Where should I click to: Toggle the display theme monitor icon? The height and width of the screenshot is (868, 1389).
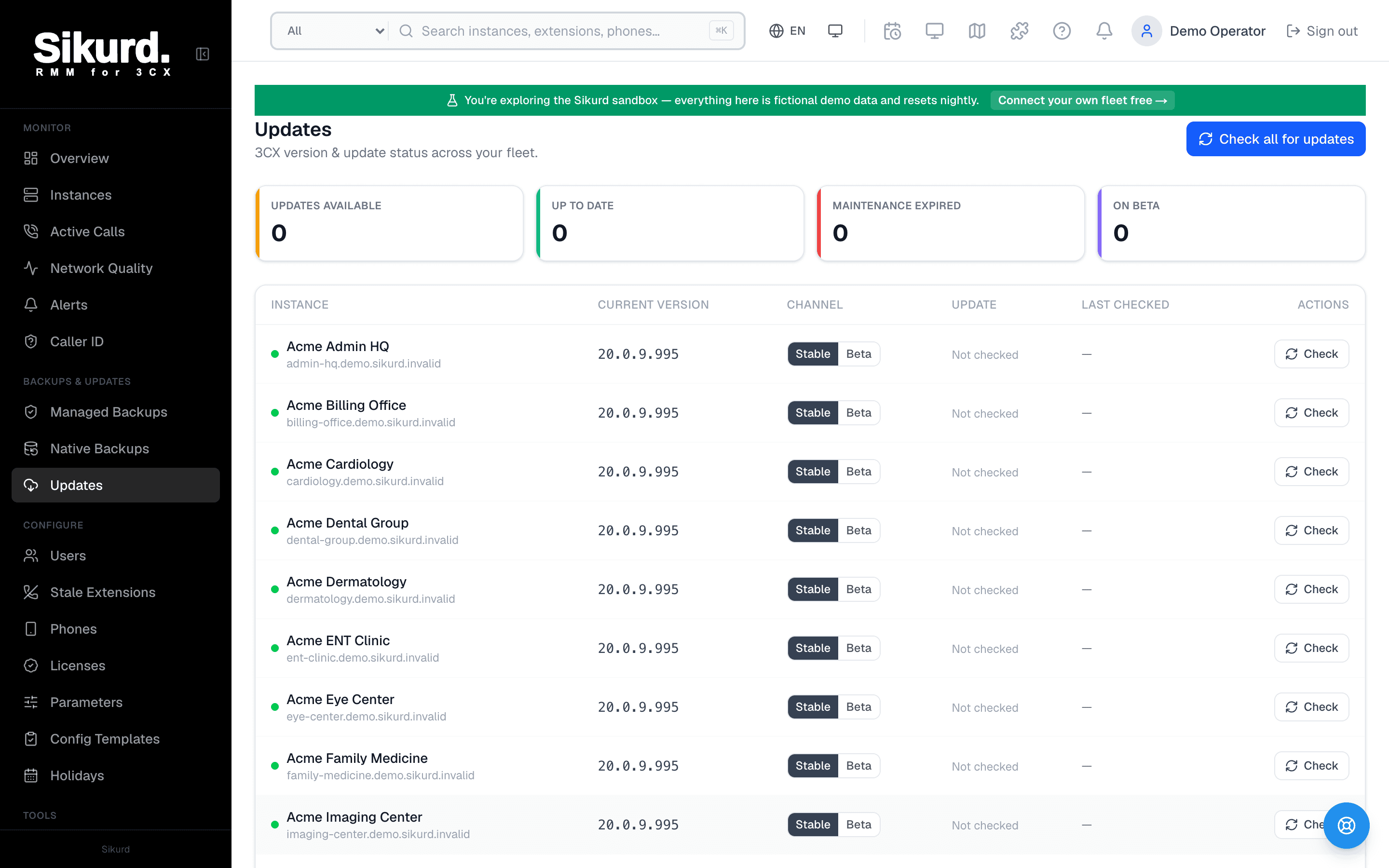click(x=835, y=31)
